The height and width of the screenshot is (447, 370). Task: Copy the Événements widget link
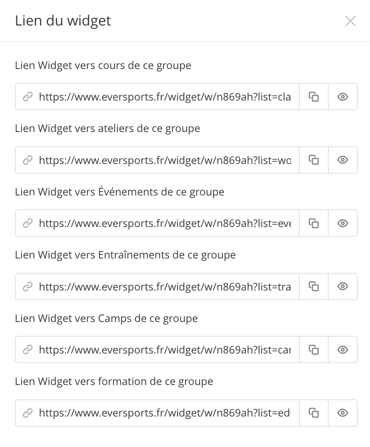click(x=314, y=223)
